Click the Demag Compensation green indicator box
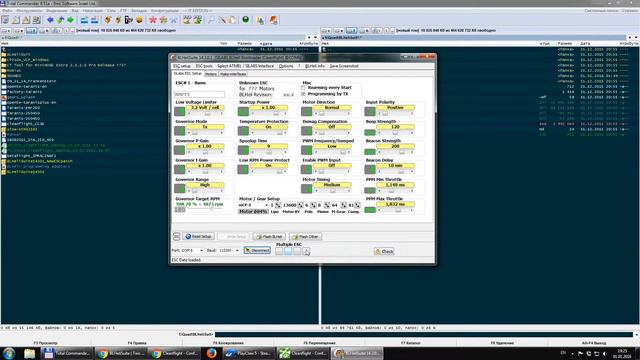Image resolution: width=640 pixels, height=360 pixels. coord(307,131)
